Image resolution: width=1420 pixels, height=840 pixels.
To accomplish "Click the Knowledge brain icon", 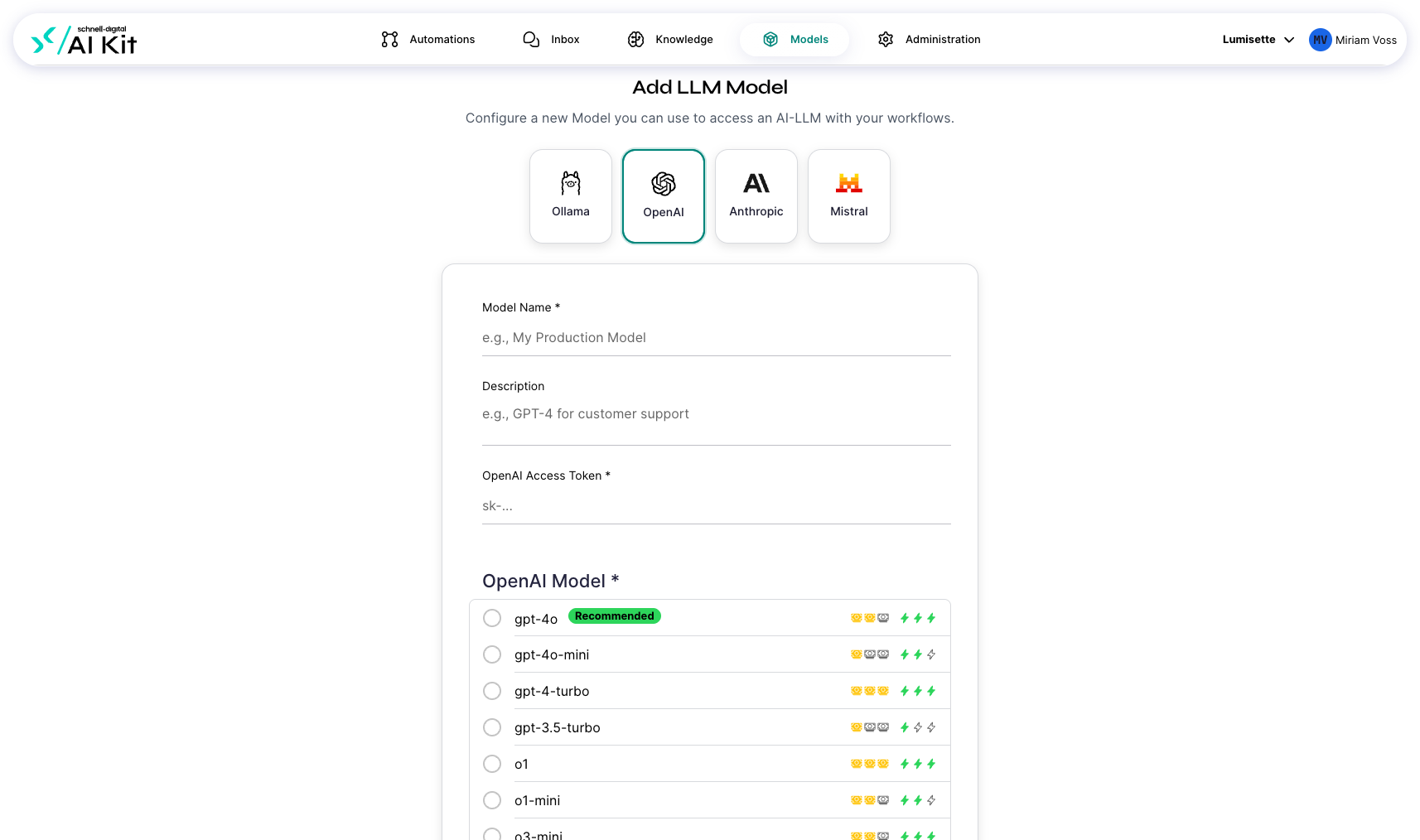I will 635,39.
